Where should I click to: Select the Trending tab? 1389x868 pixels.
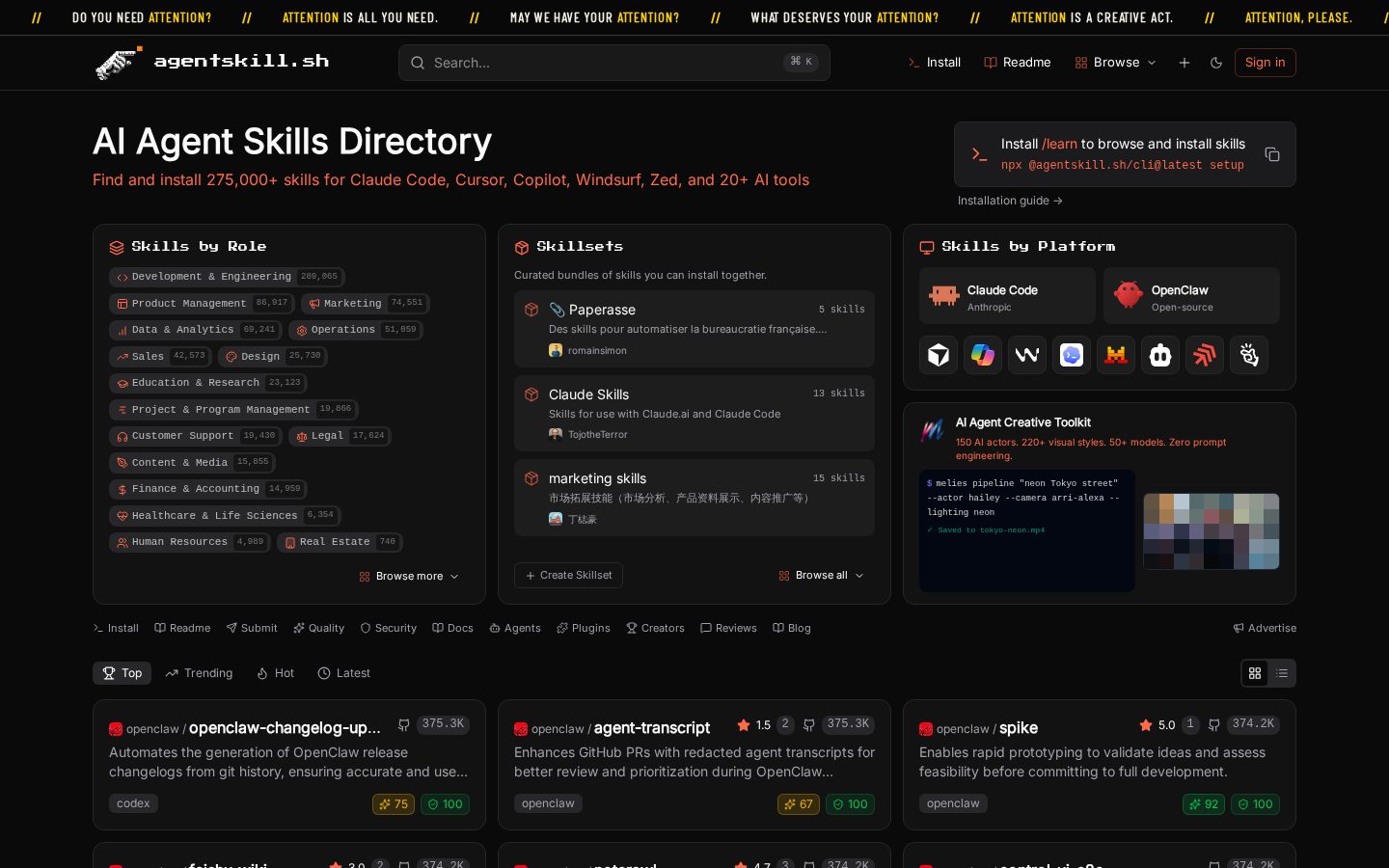pos(199,673)
